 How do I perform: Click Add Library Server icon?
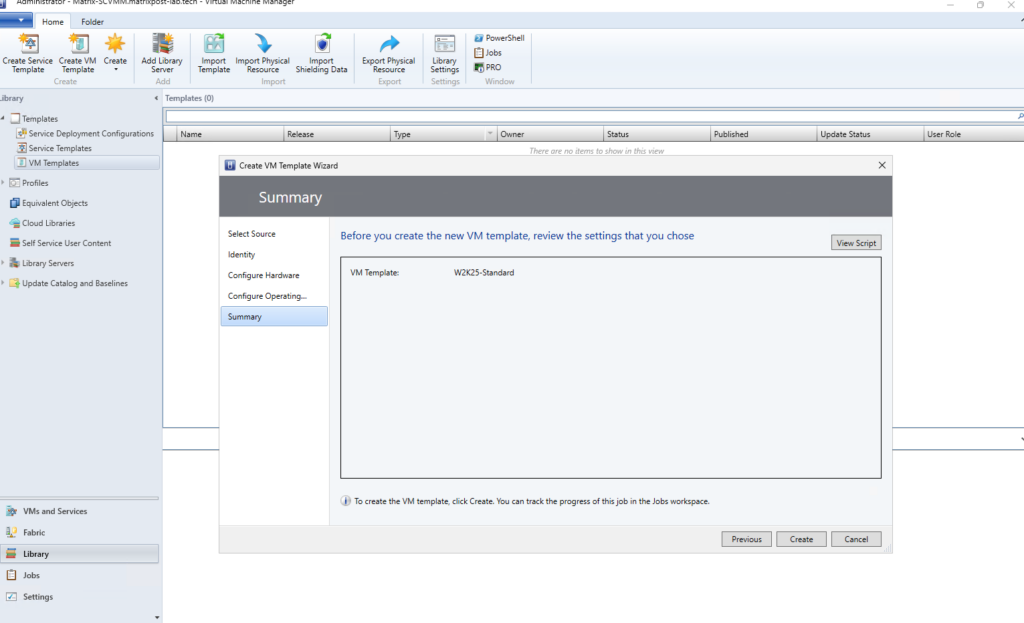(162, 53)
